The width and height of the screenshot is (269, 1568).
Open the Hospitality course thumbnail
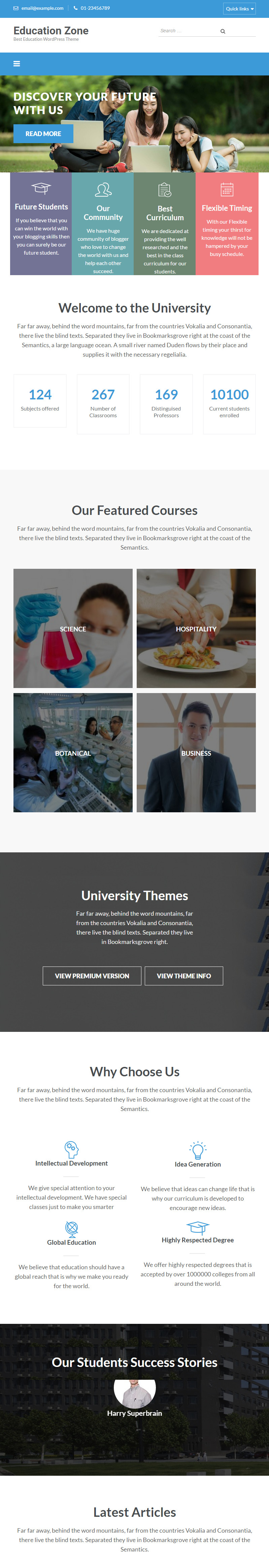click(196, 628)
